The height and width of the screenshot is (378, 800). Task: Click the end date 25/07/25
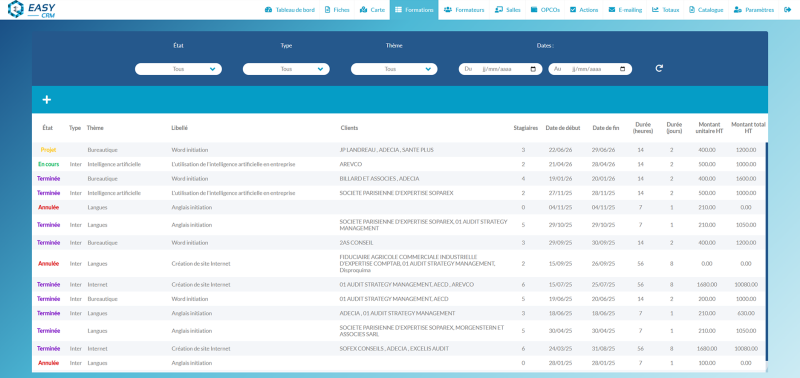pyautogui.click(x=603, y=285)
